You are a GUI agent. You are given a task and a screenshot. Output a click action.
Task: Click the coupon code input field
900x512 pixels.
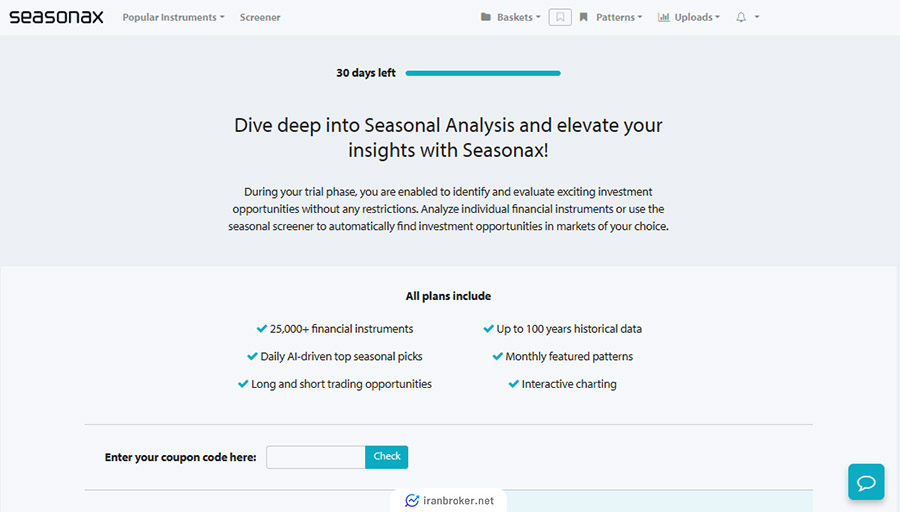316,457
